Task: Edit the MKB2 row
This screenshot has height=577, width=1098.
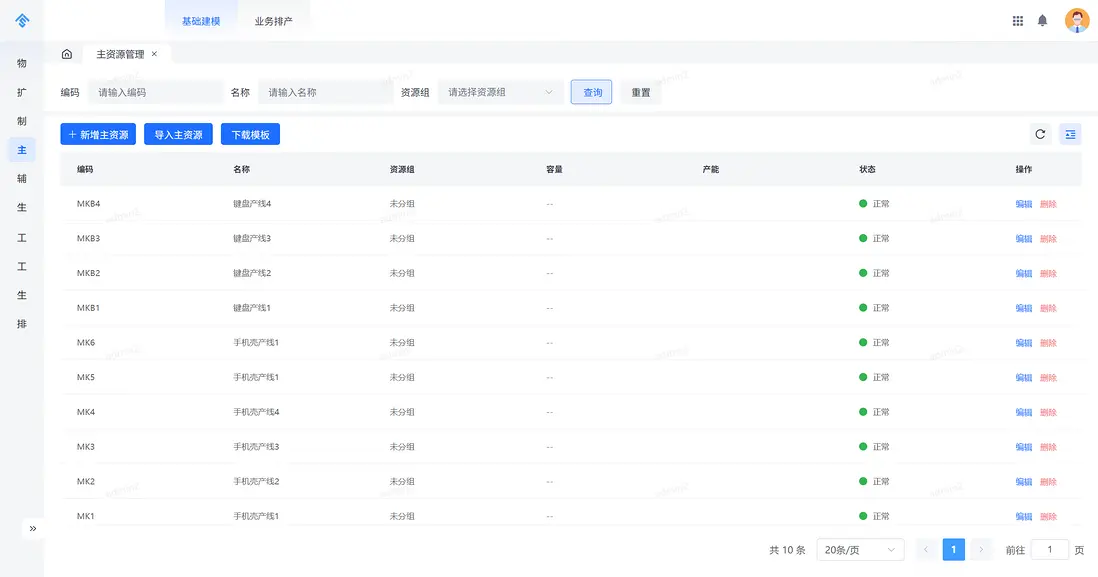Action: (1024, 273)
